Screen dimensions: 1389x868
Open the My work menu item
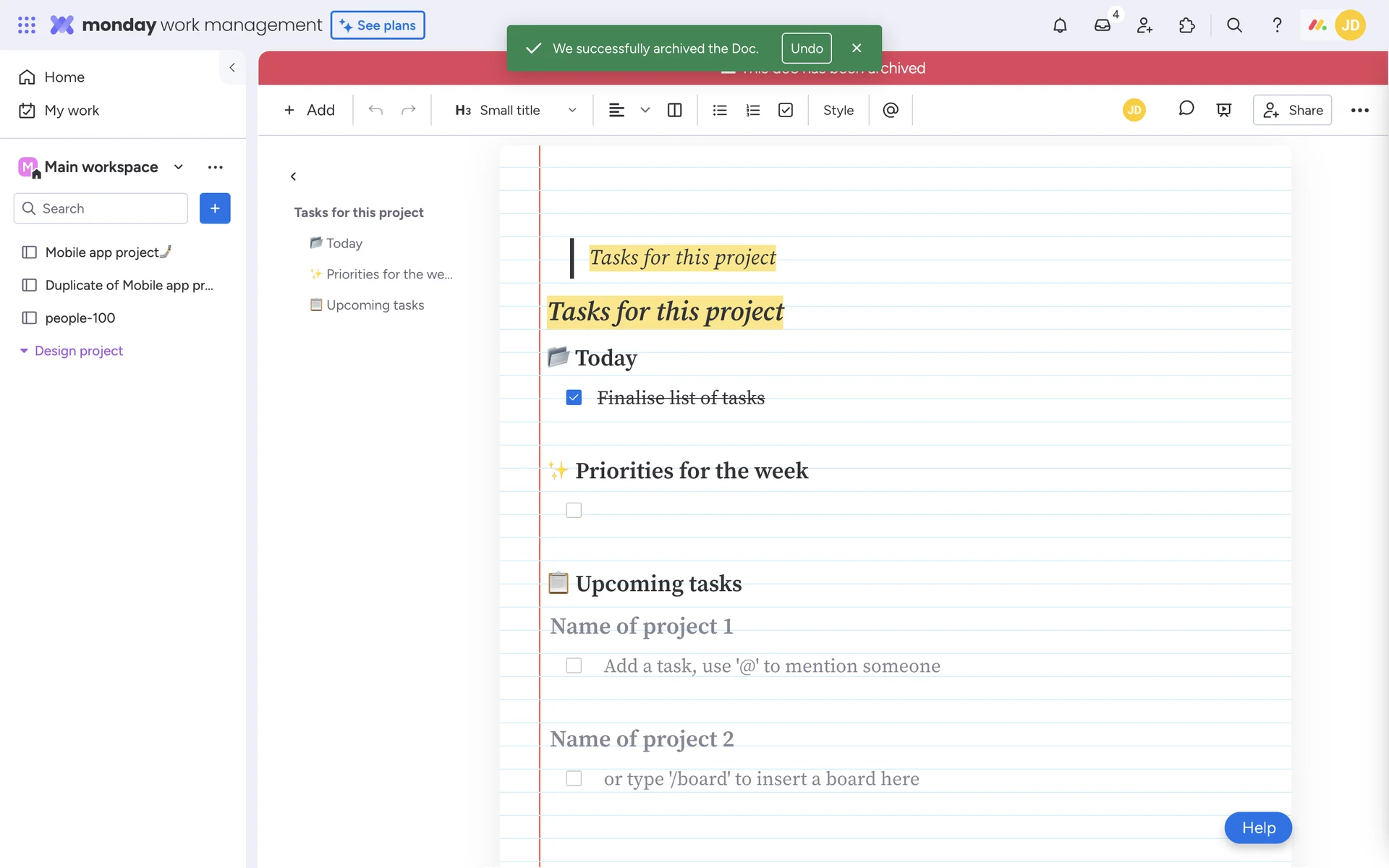(72, 110)
